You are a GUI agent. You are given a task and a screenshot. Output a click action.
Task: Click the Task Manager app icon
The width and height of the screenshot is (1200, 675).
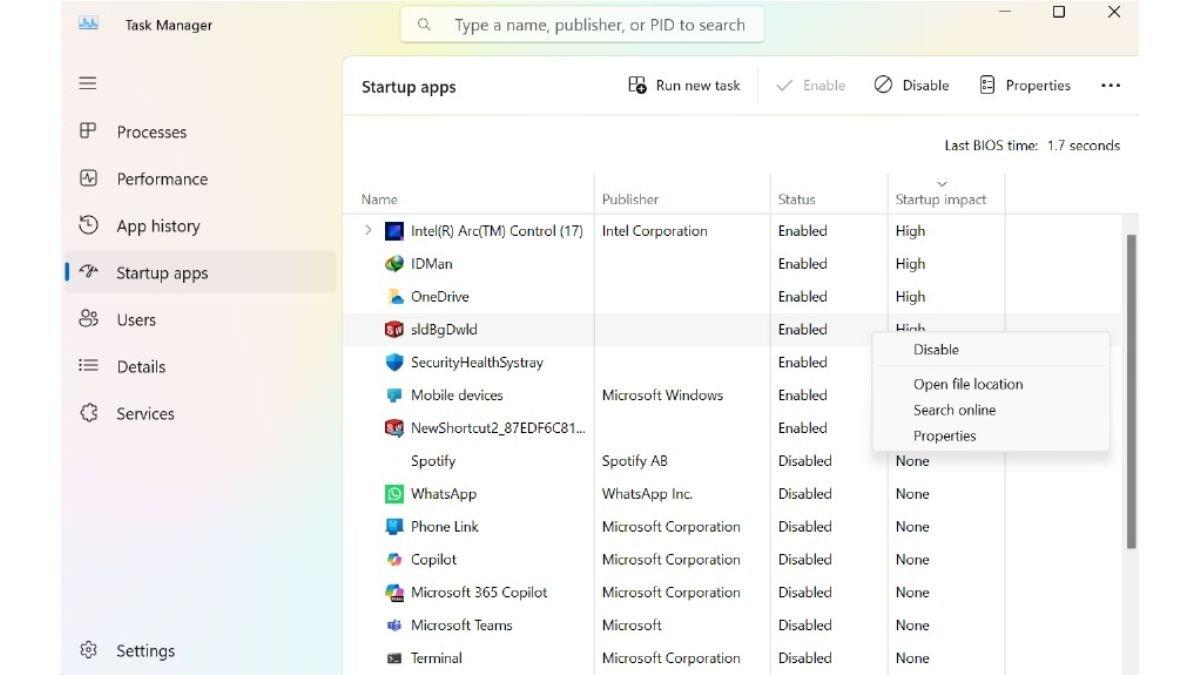88,25
